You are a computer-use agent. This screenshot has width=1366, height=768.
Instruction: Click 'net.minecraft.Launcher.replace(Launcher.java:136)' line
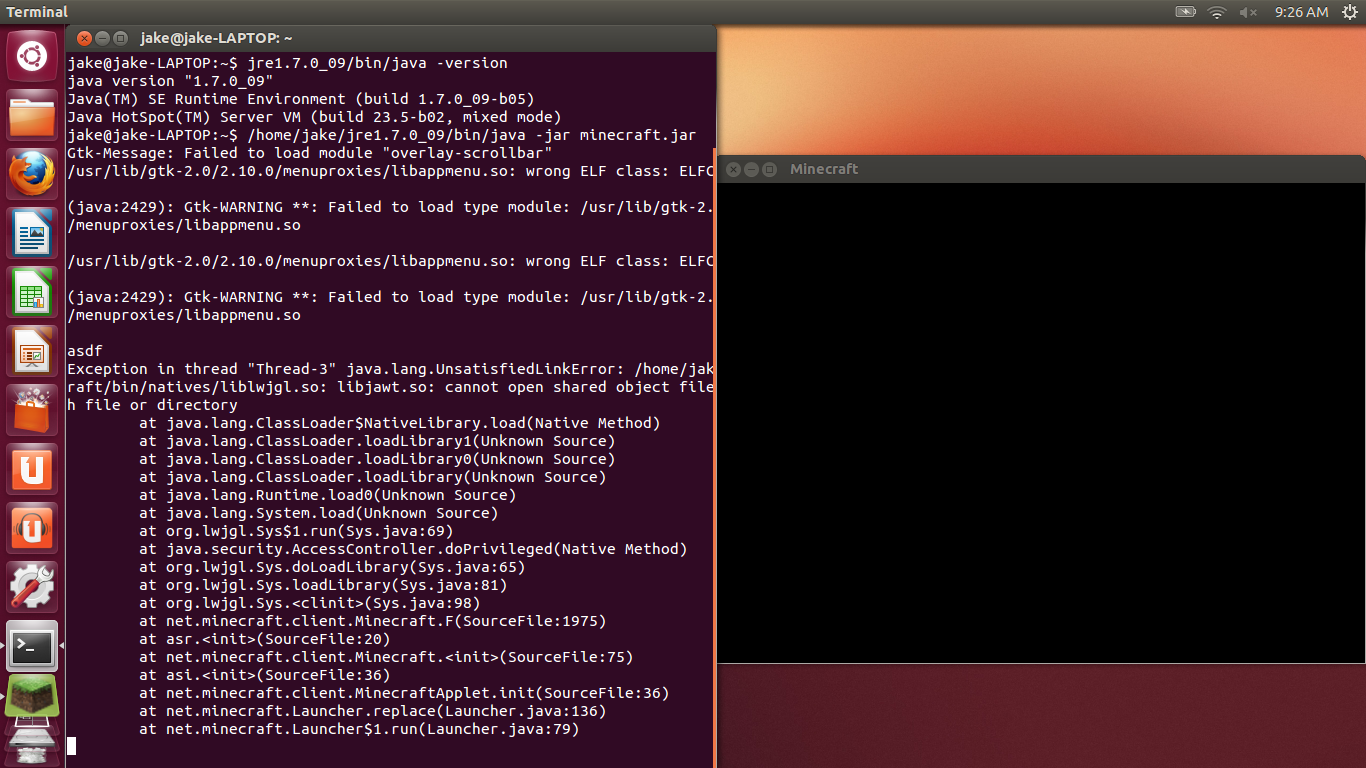pos(373,711)
